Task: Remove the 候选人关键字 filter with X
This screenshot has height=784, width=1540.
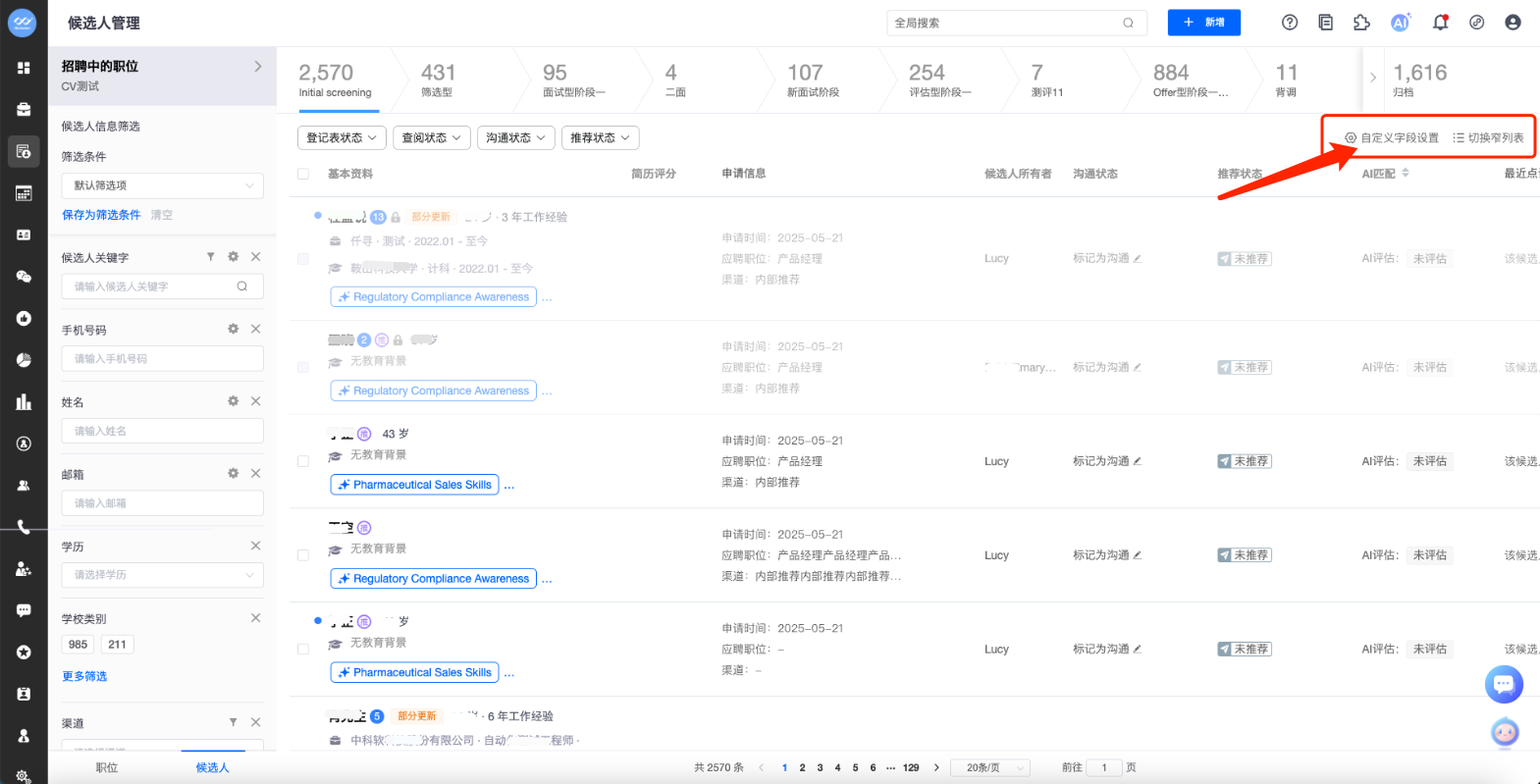Action: tap(255, 256)
